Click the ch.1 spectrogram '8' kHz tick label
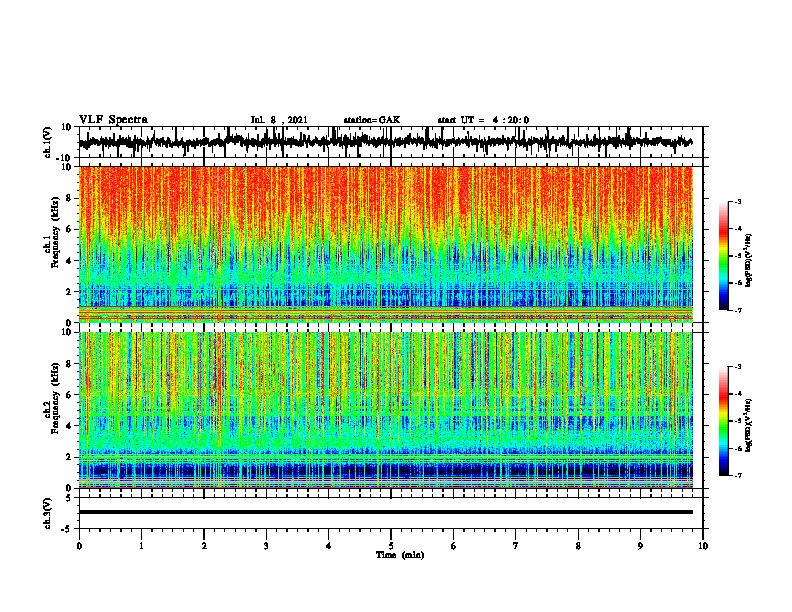 (70, 198)
